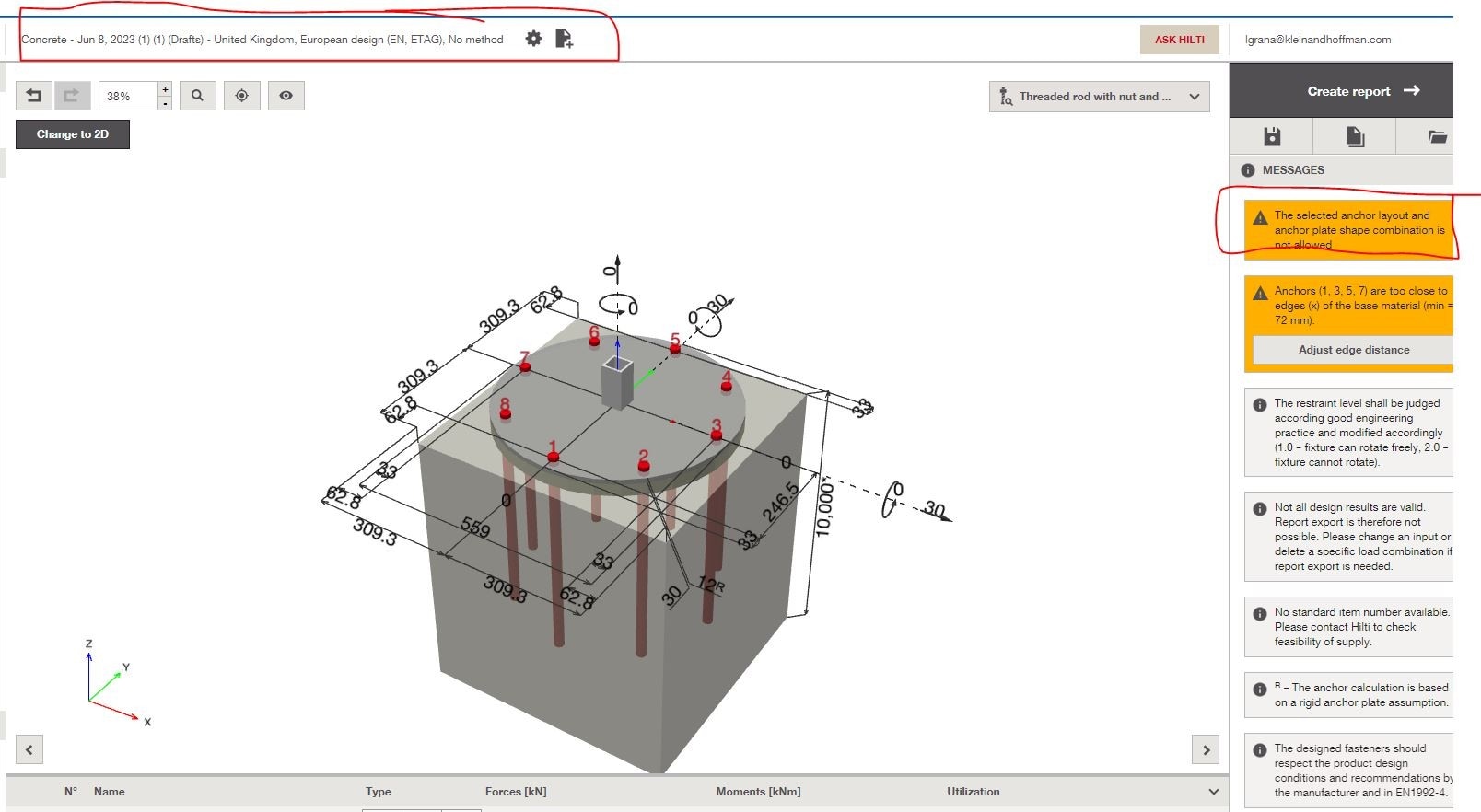
Task: Duplicate the design using the copy icon
Action: click(1355, 137)
